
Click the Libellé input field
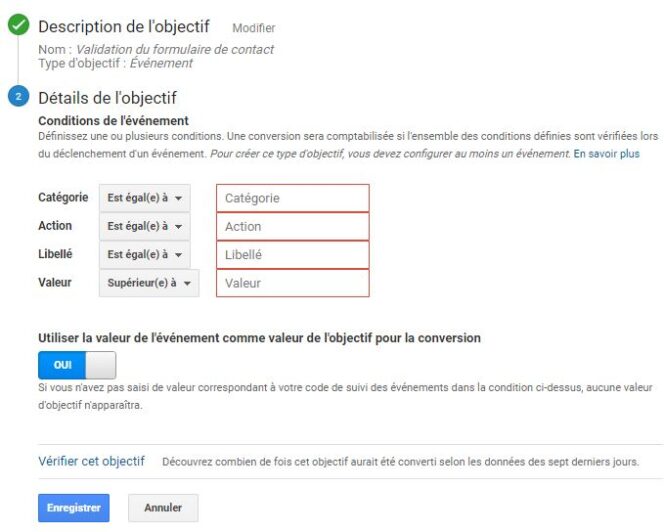point(292,254)
